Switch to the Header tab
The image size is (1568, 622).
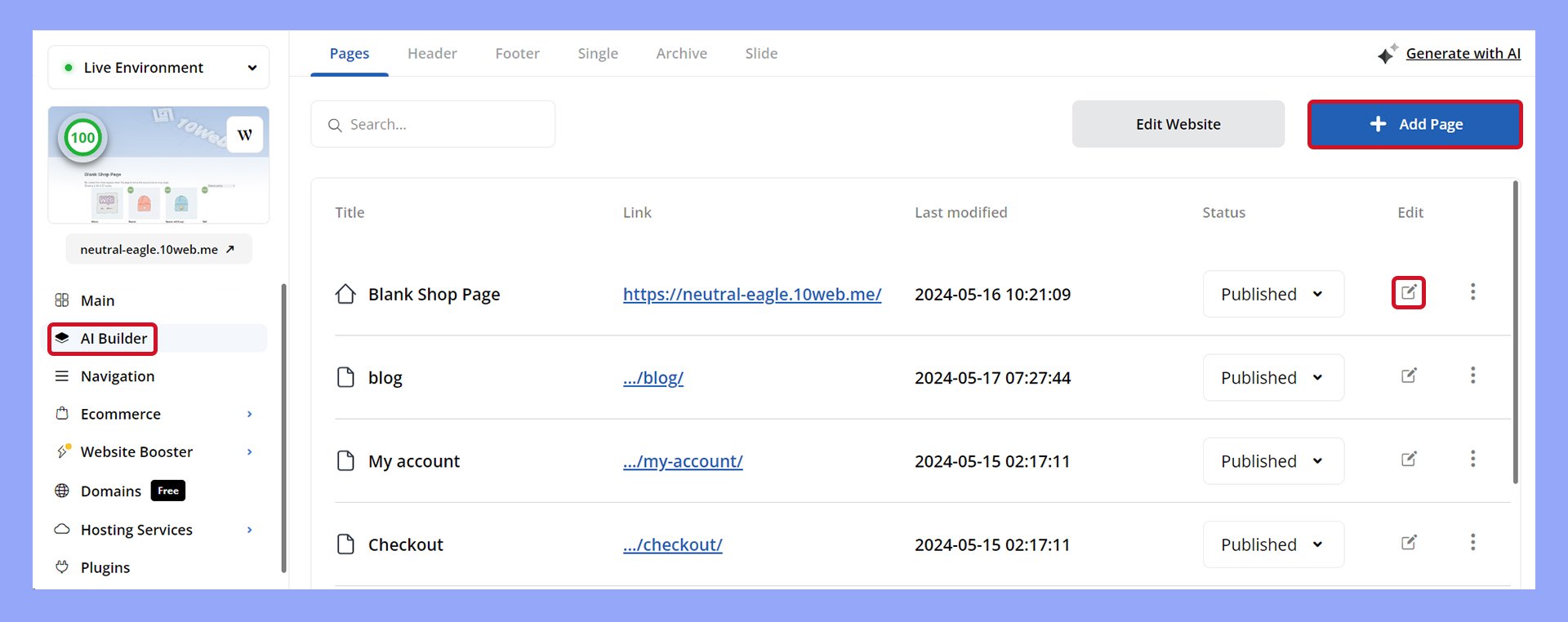pyautogui.click(x=432, y=54)
